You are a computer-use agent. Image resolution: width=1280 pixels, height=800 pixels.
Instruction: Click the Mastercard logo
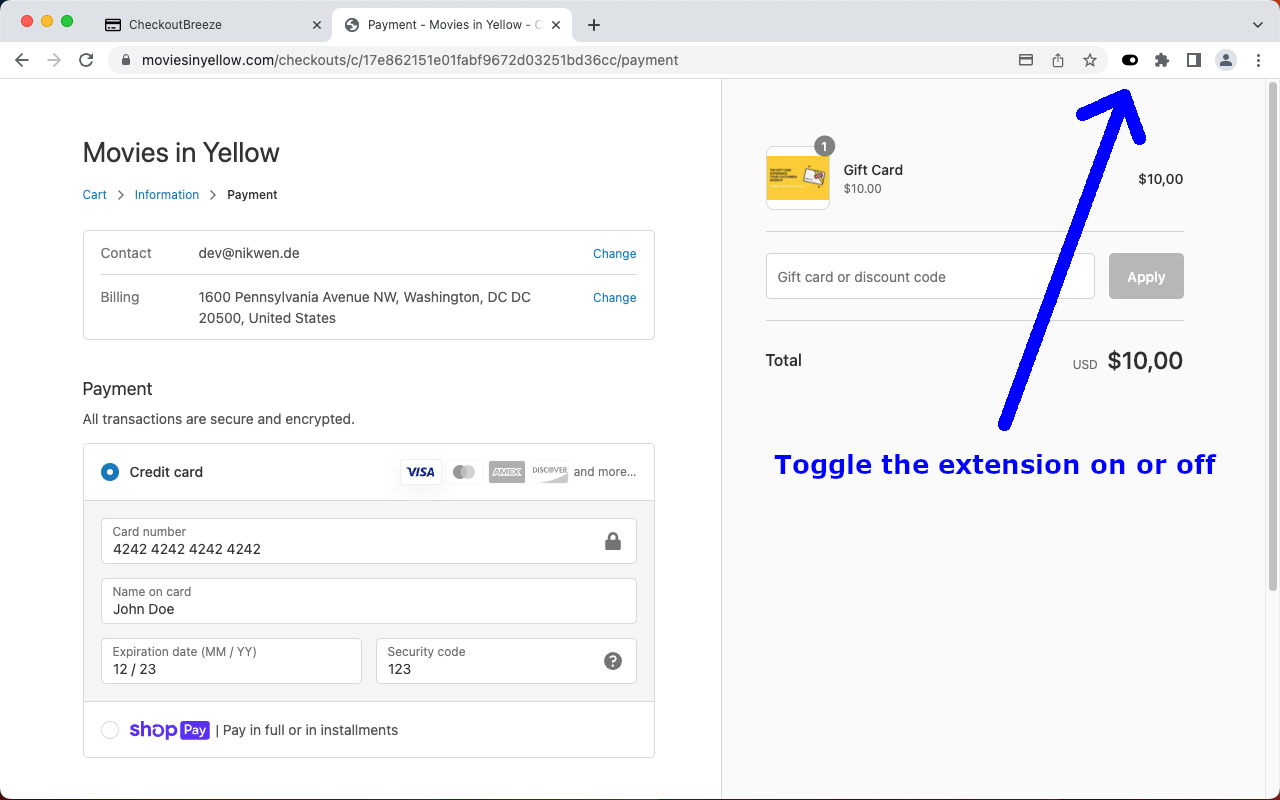pos(464,472)
